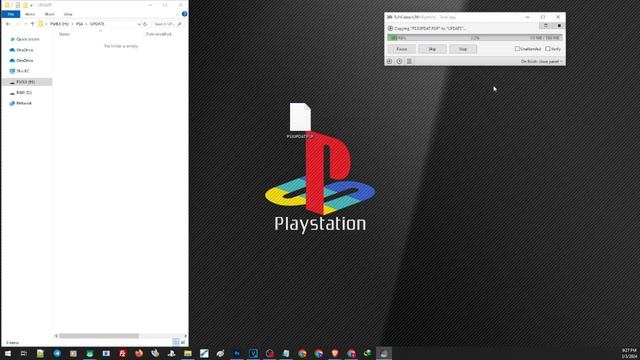
Task: Refresh the current Explorer folder
Action: pyautogui.click(x=145, y=24)
